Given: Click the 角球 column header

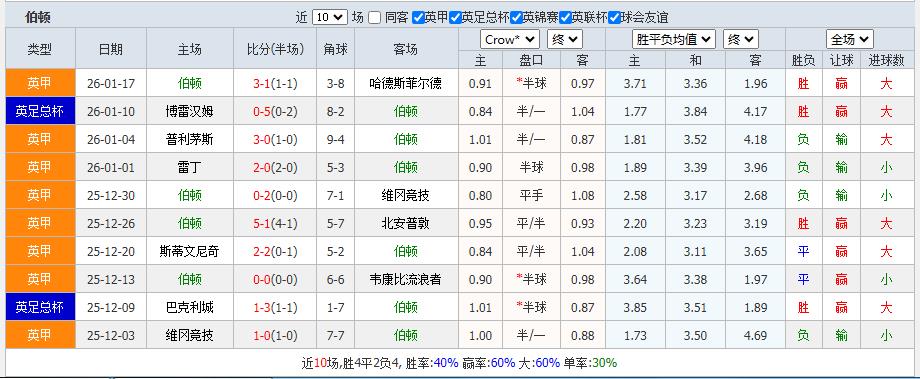Looking at the screenshot, I should pos(336,50).
